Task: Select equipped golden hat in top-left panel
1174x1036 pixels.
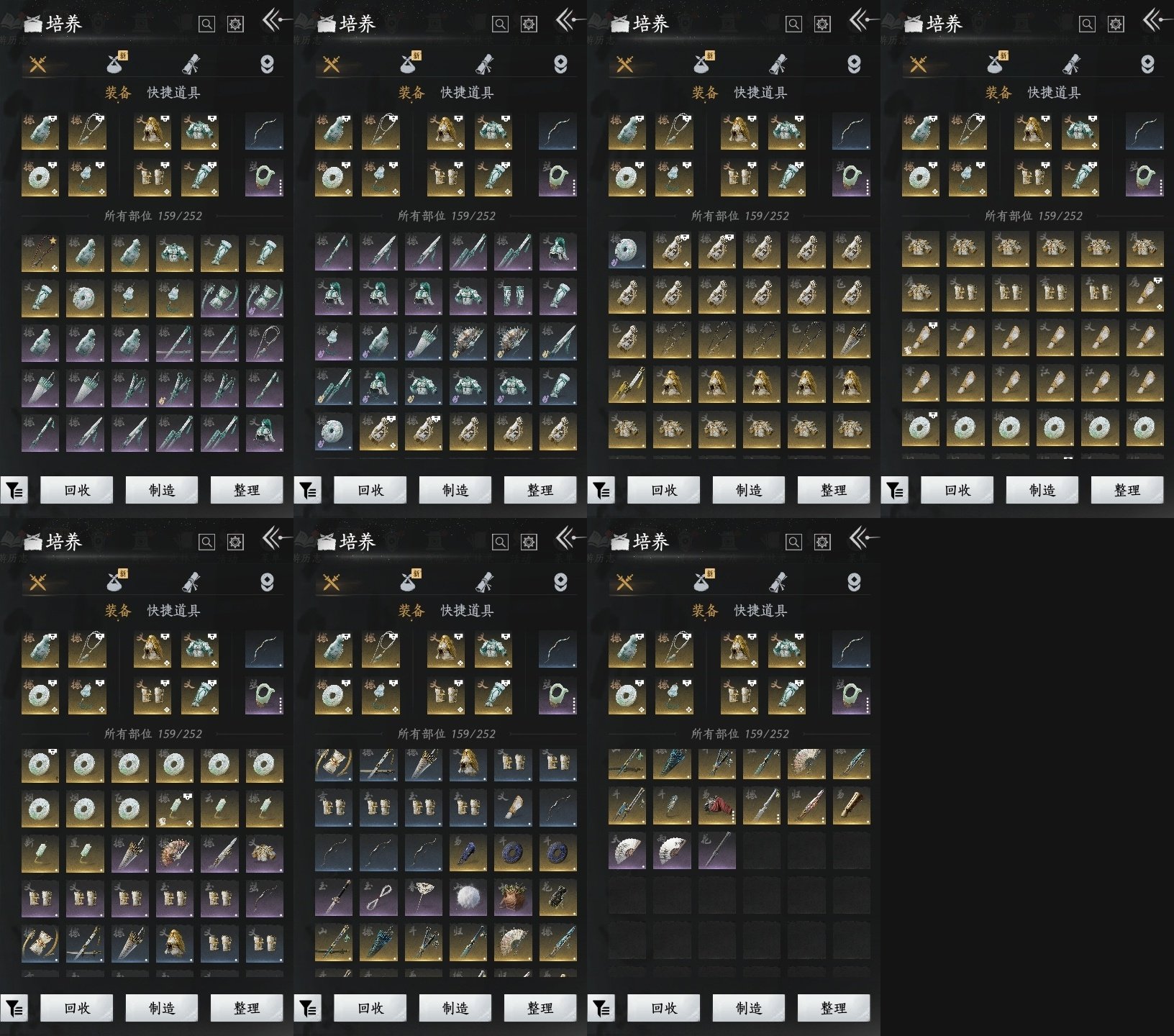Action: pos(153,132)
